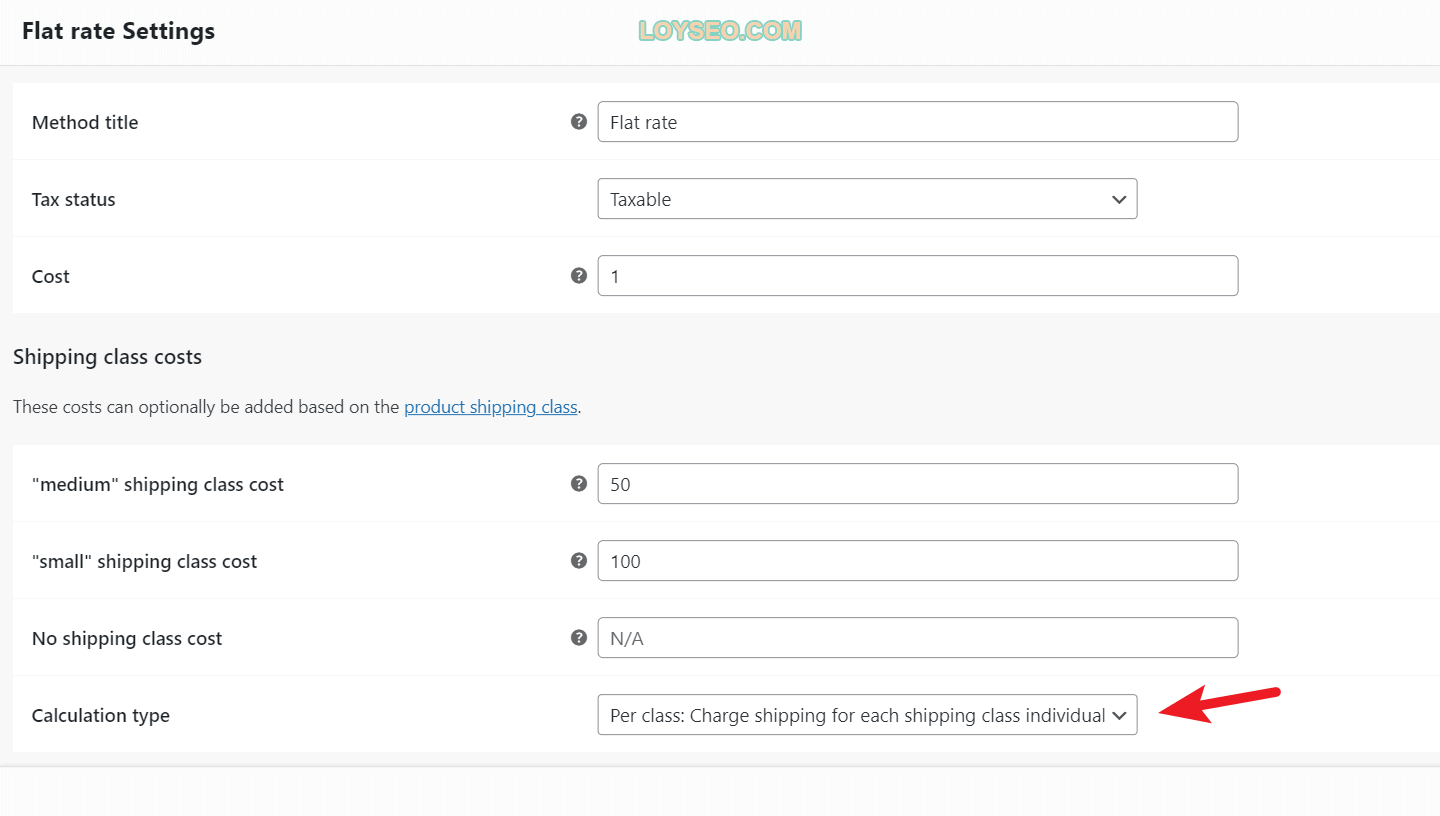Screen dimensions: 1440x816
Task: Click help icon beside Method title
Action: tap(579, 121)
